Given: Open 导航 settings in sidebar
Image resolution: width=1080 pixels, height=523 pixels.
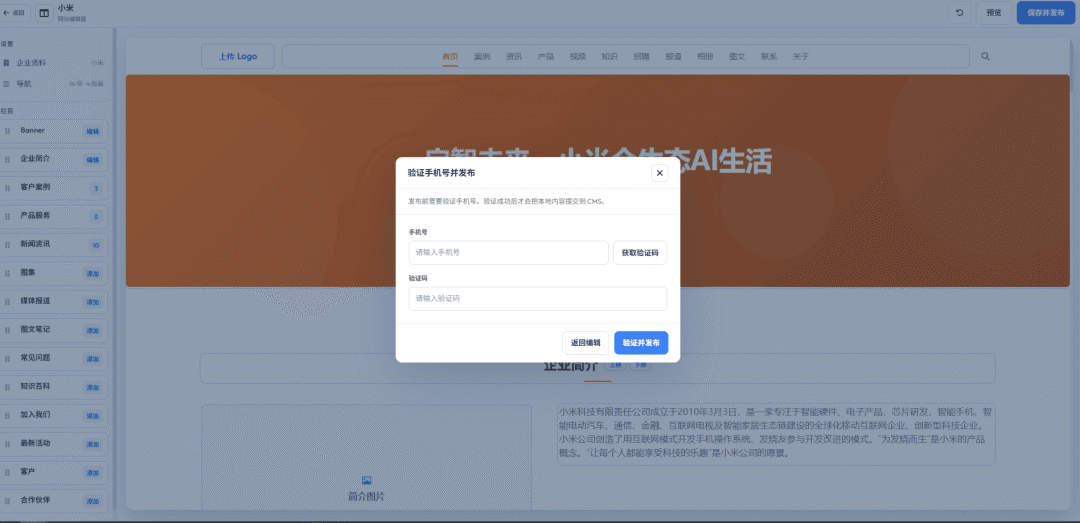Looking at the screenshot, I should tap(54, 84).
